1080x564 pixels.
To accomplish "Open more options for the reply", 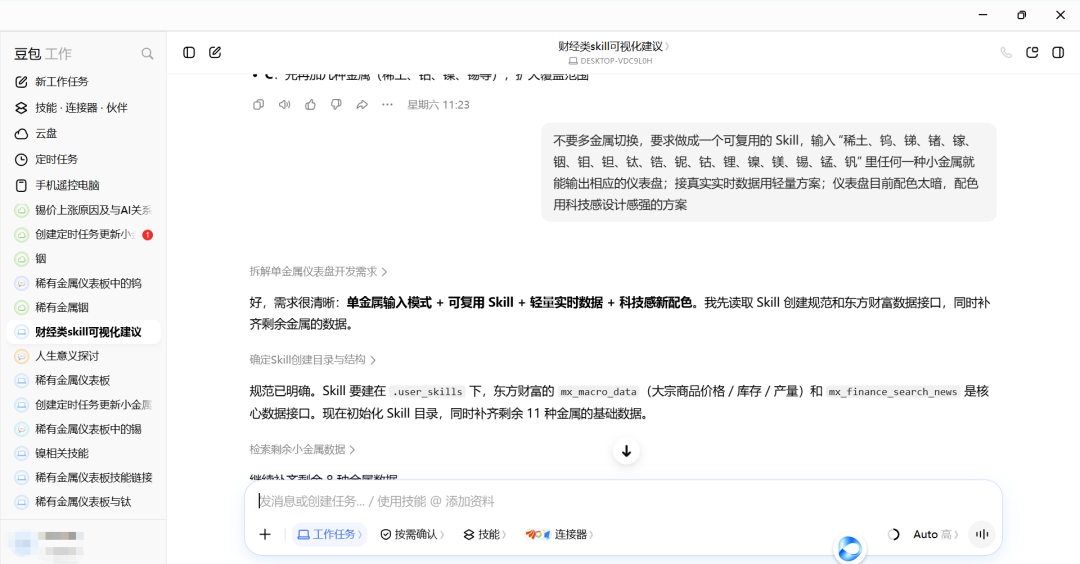I will [387, 105].
